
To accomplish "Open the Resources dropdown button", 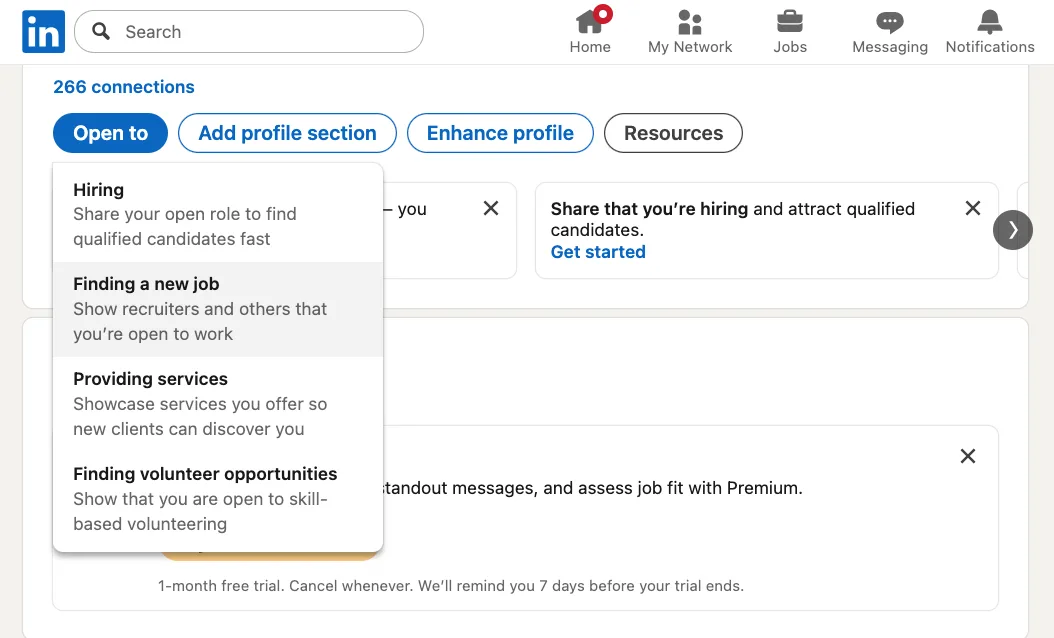I will point(673,133).
